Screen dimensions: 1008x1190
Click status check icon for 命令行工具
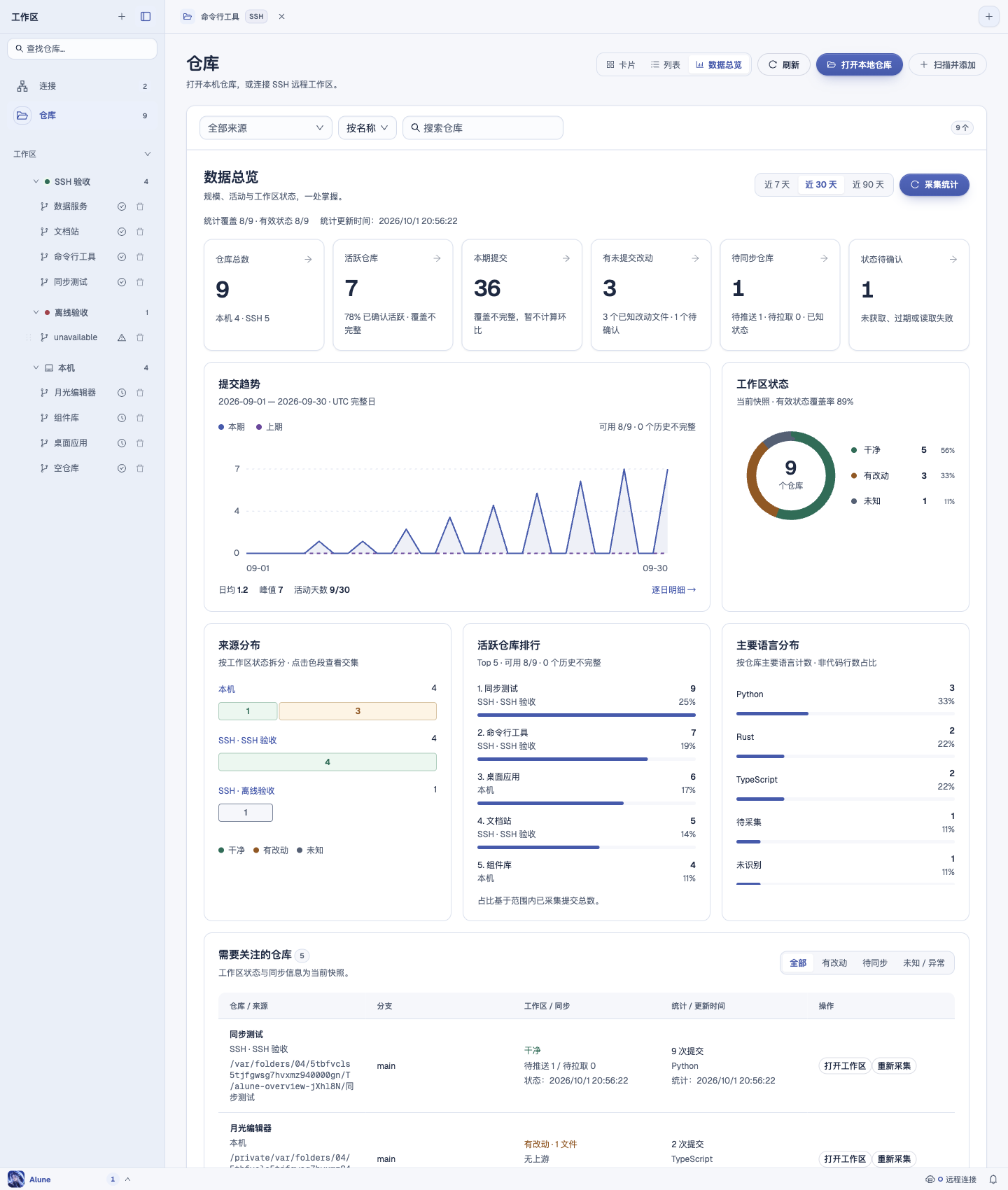pyautogui.click(x=122, y=257)
